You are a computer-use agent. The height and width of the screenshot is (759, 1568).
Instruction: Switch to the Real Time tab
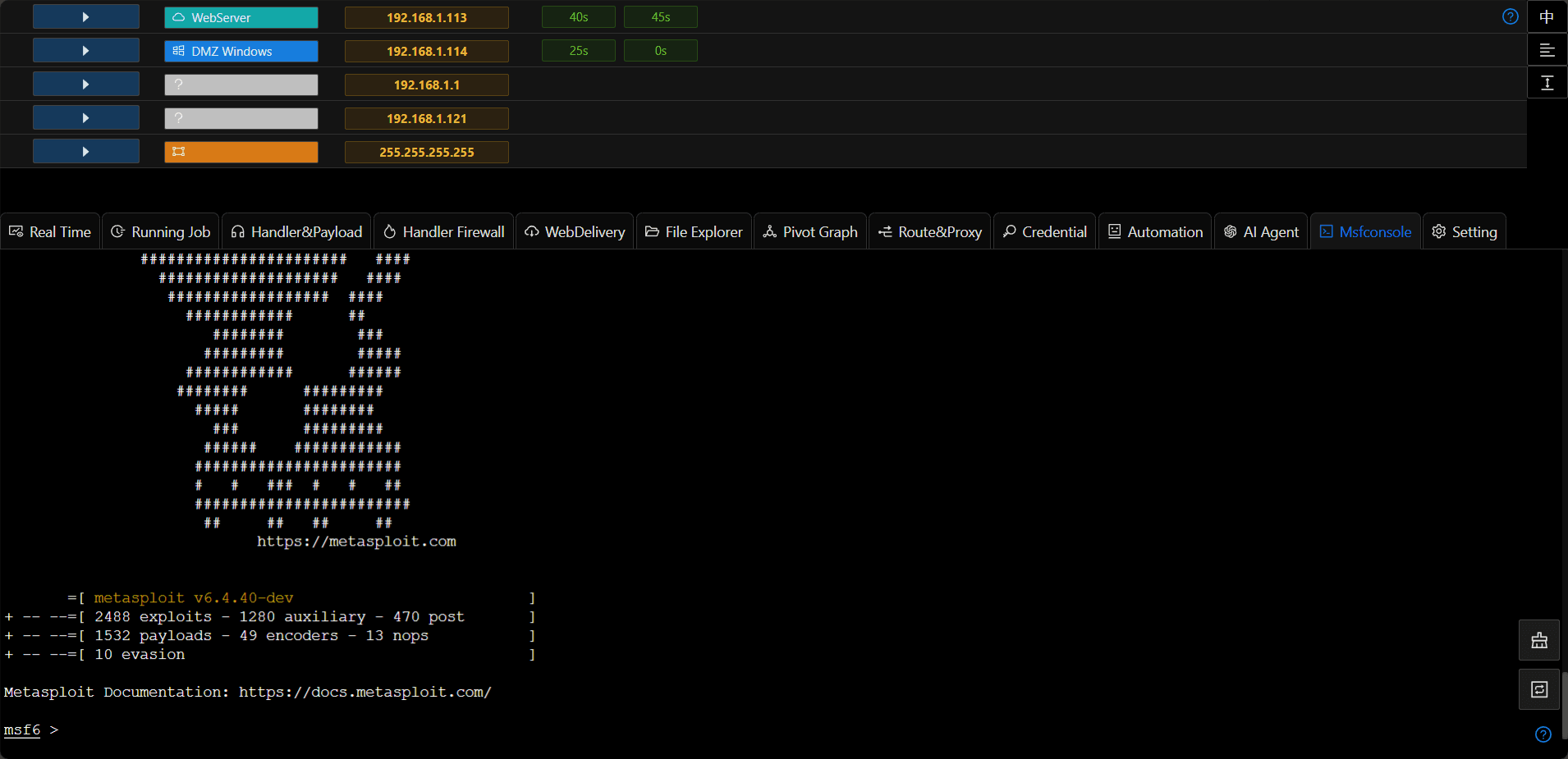tap(50, 231)
